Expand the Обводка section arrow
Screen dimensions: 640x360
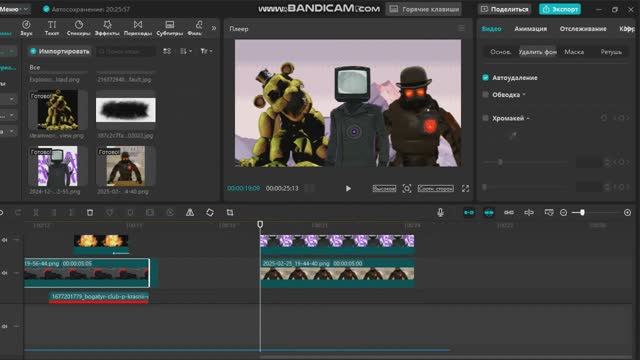[524, 95]
